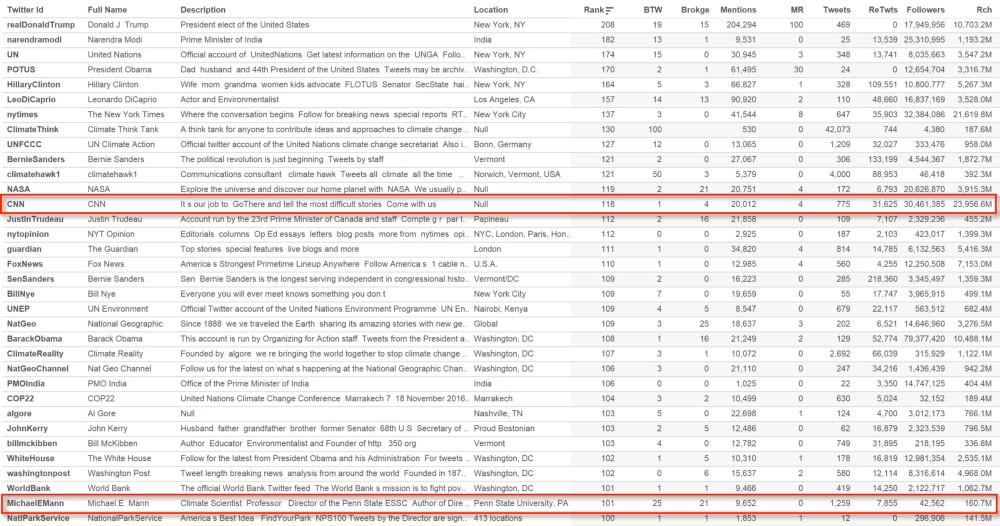Select the NatGeo Twitter Id cell
The height and width of the screenshot is (526, 1000).
22,324
